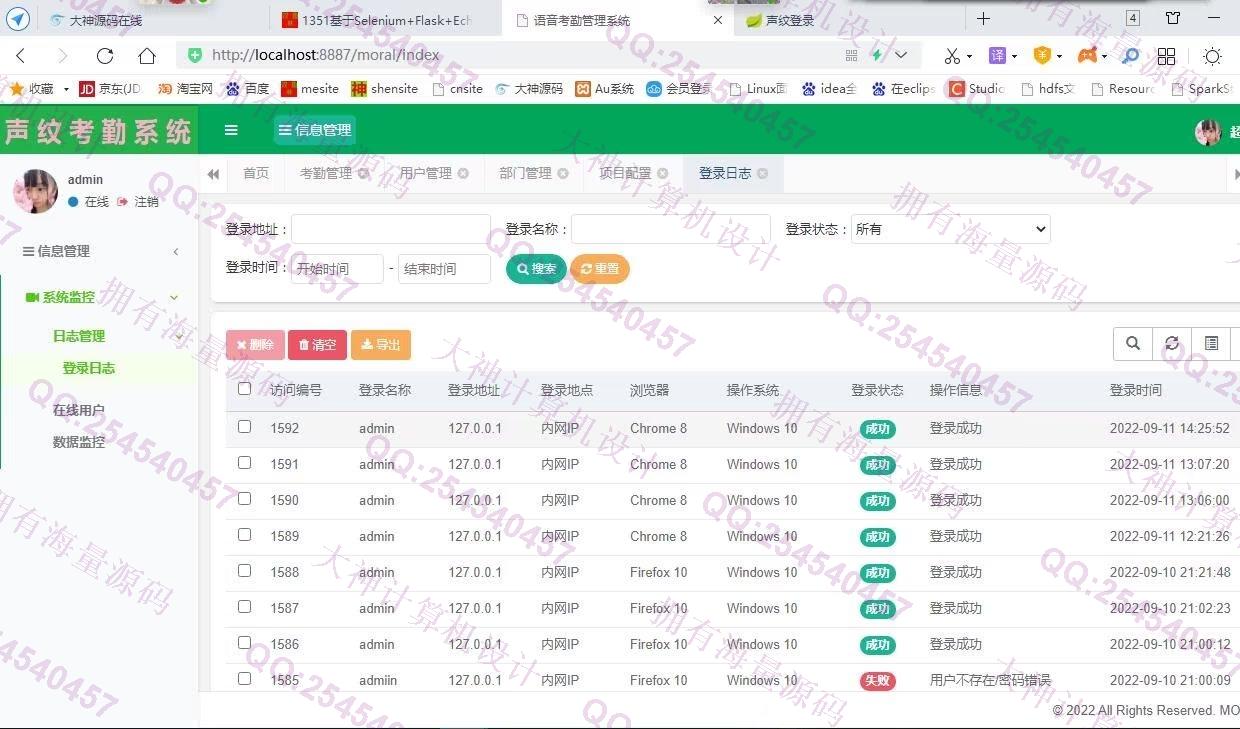Click the green 搜索 button
Viewport: 1240px width, 729px height.
coord(536,269)
